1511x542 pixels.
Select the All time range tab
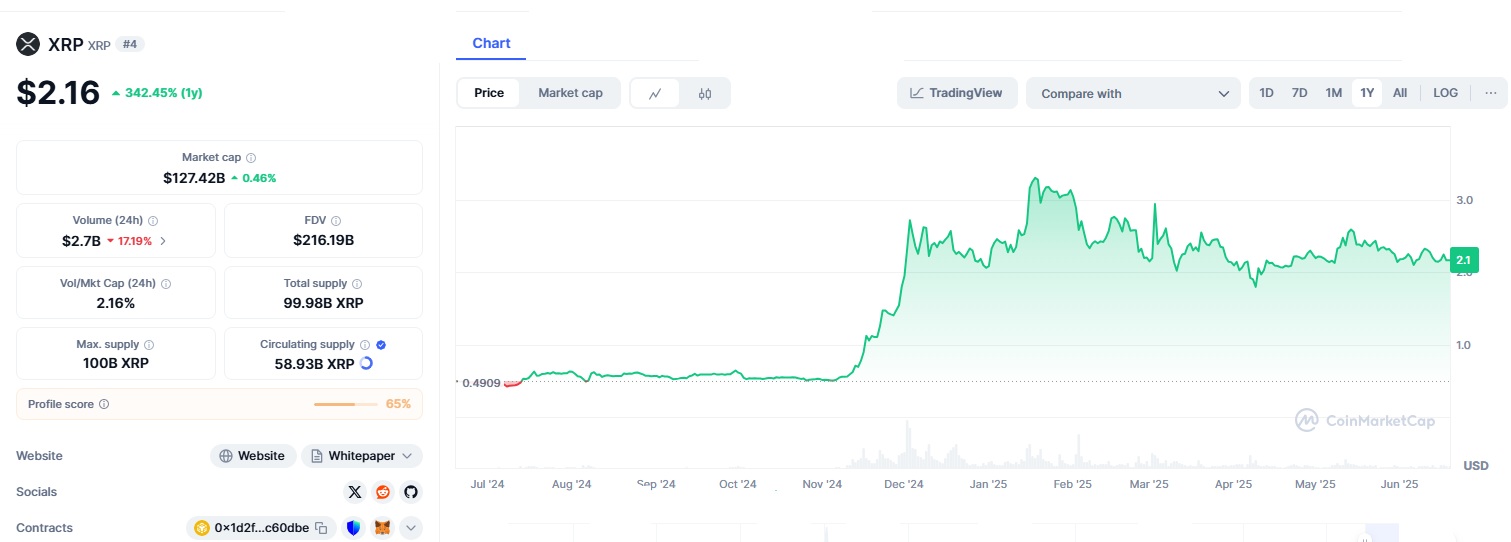[1400, 93]
